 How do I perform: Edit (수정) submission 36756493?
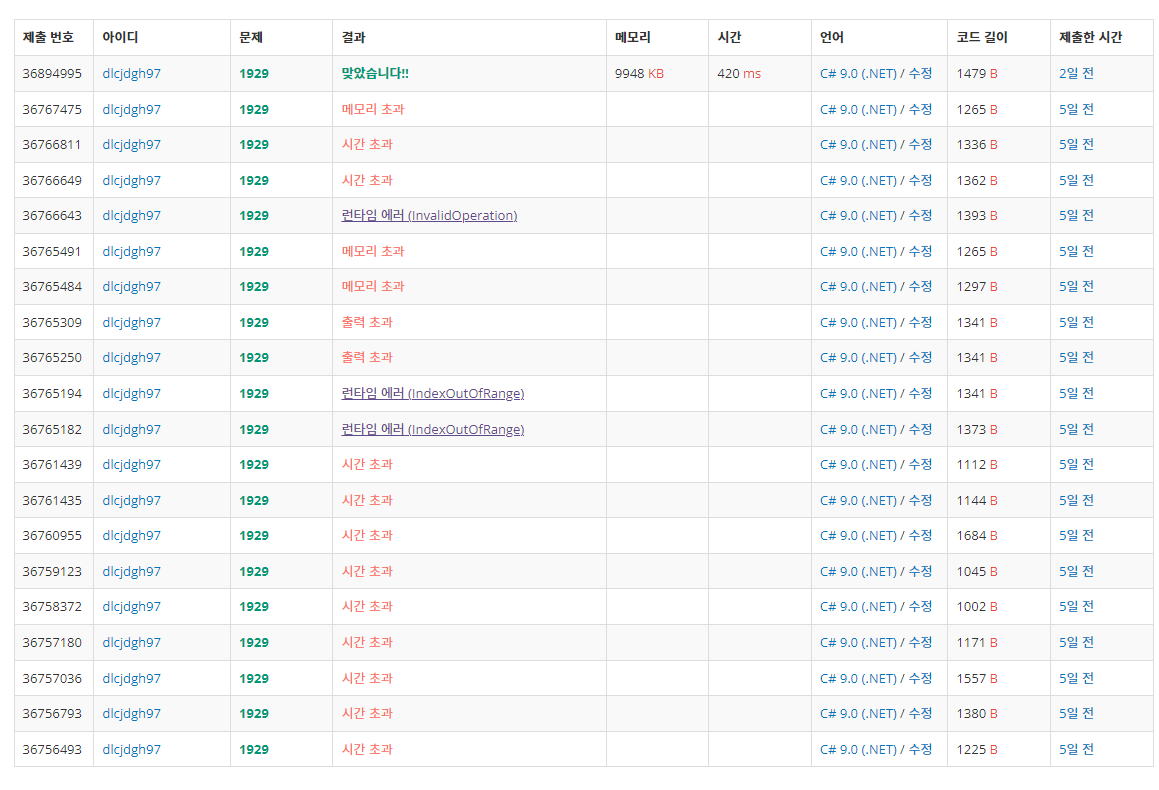pyautogui.click(x=920, y=749)
